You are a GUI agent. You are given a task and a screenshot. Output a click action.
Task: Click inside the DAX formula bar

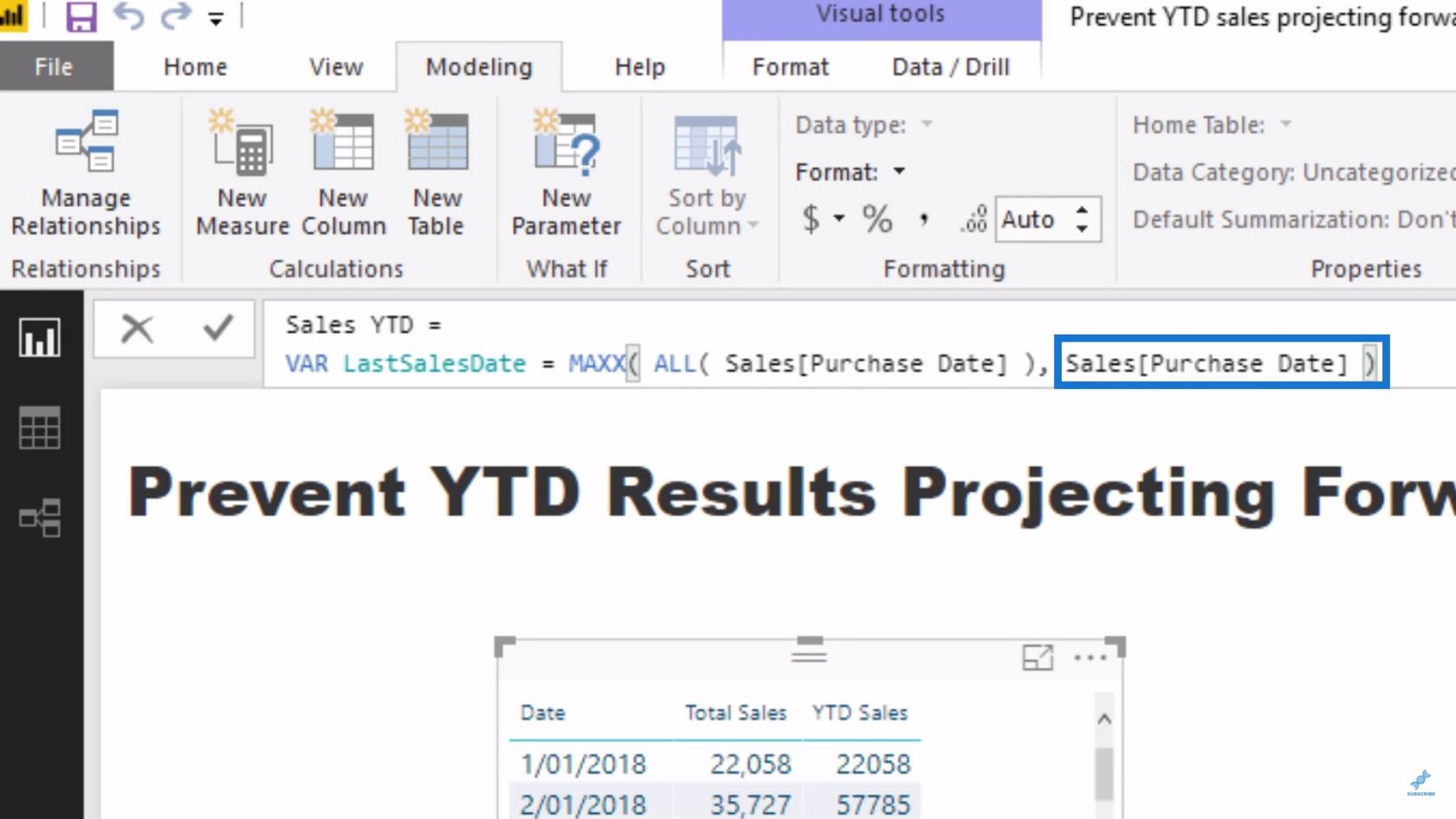coord(859,344)
